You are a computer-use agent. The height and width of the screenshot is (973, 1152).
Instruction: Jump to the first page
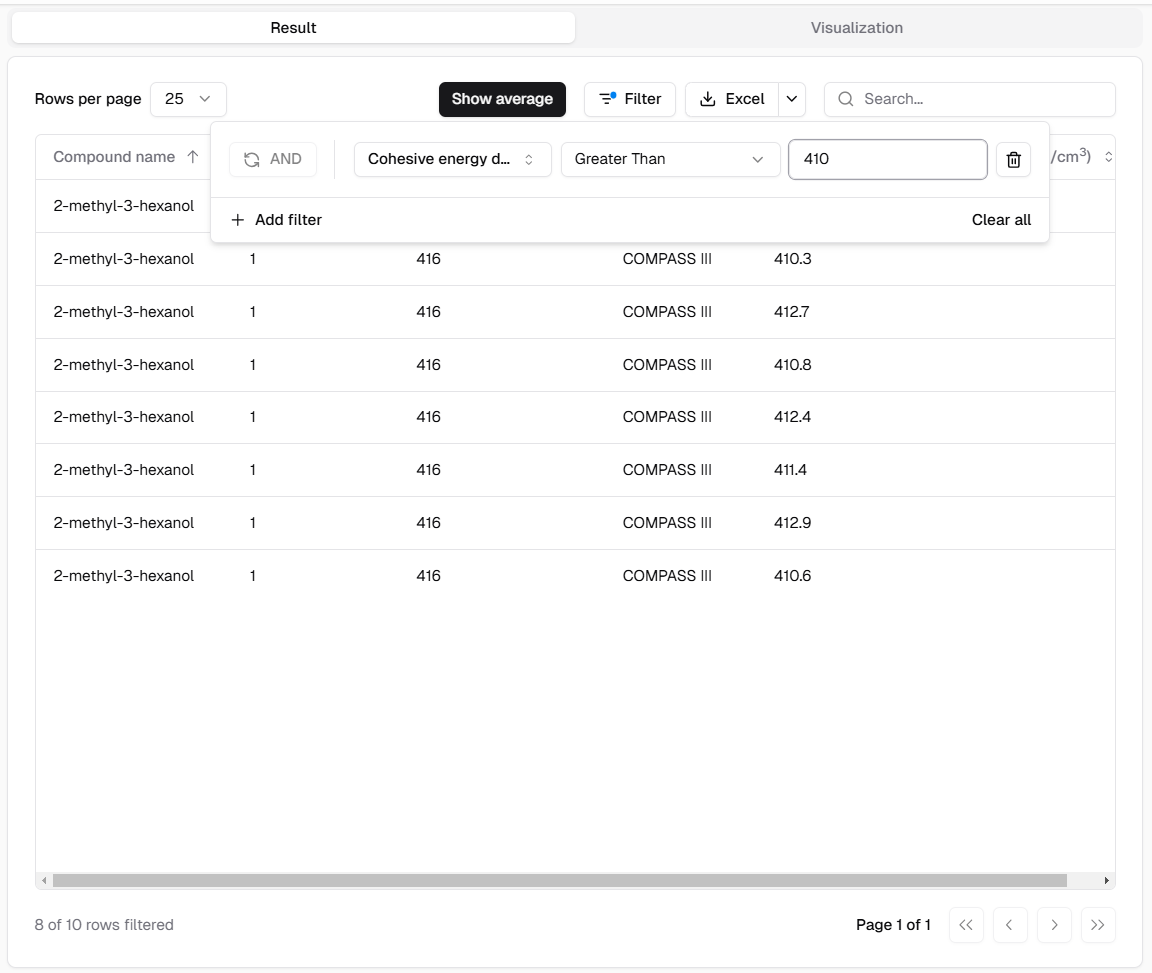pyautogui.click(x=965, y=925)
